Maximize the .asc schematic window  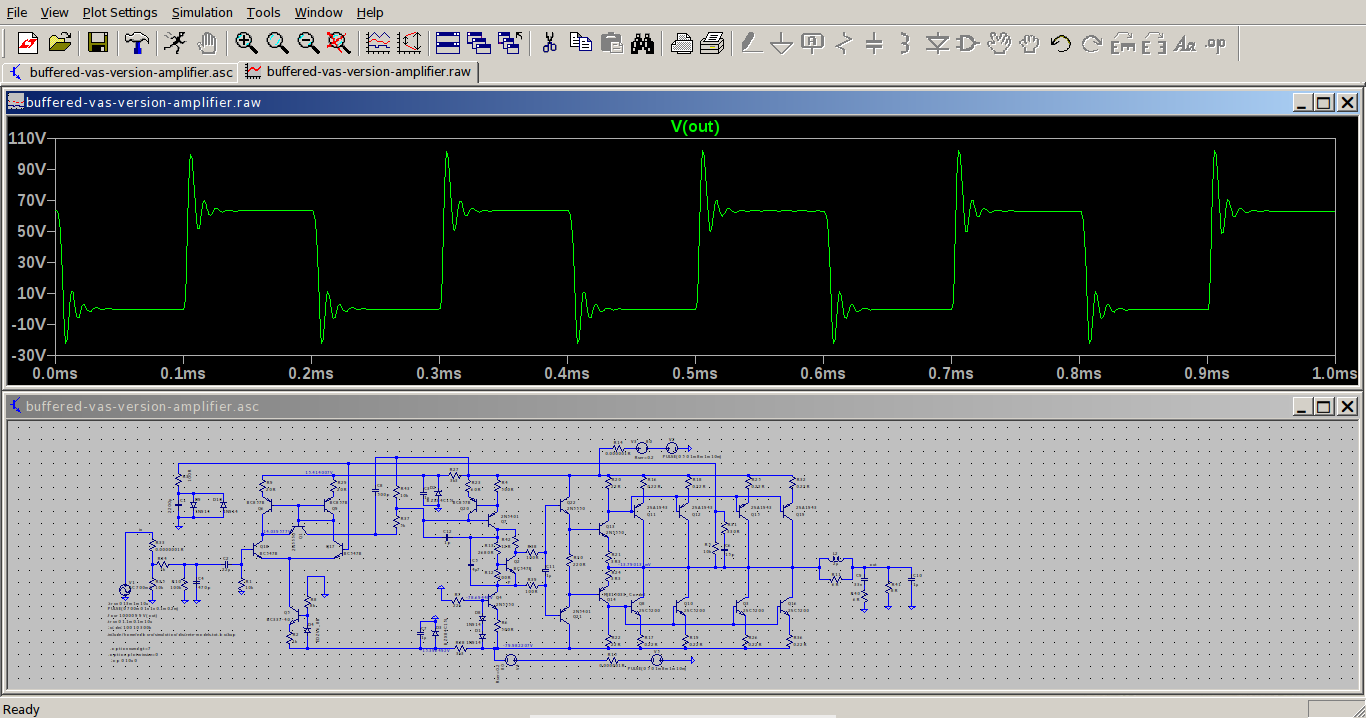pos(1323,406)
